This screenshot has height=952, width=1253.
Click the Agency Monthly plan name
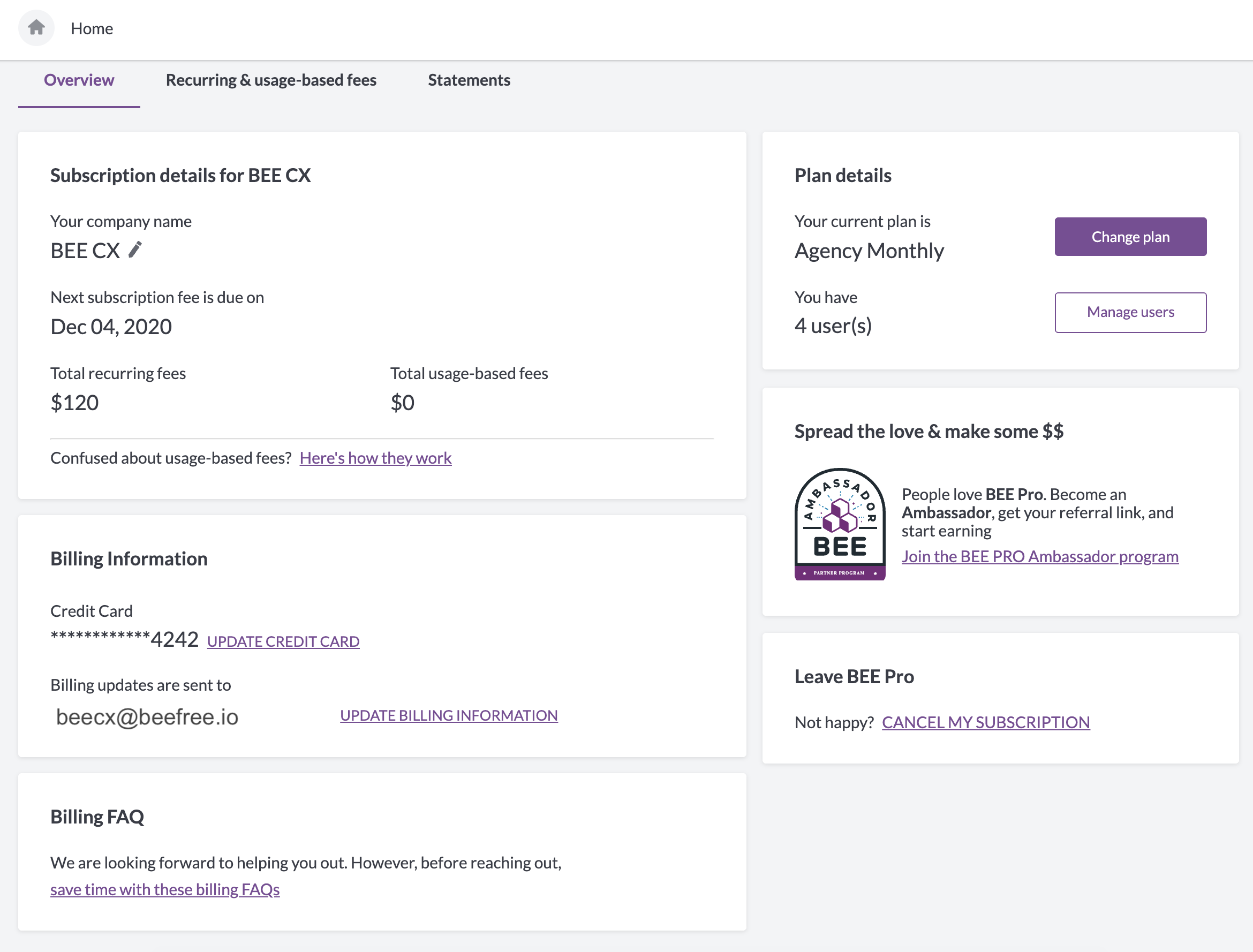click(869, 251)
